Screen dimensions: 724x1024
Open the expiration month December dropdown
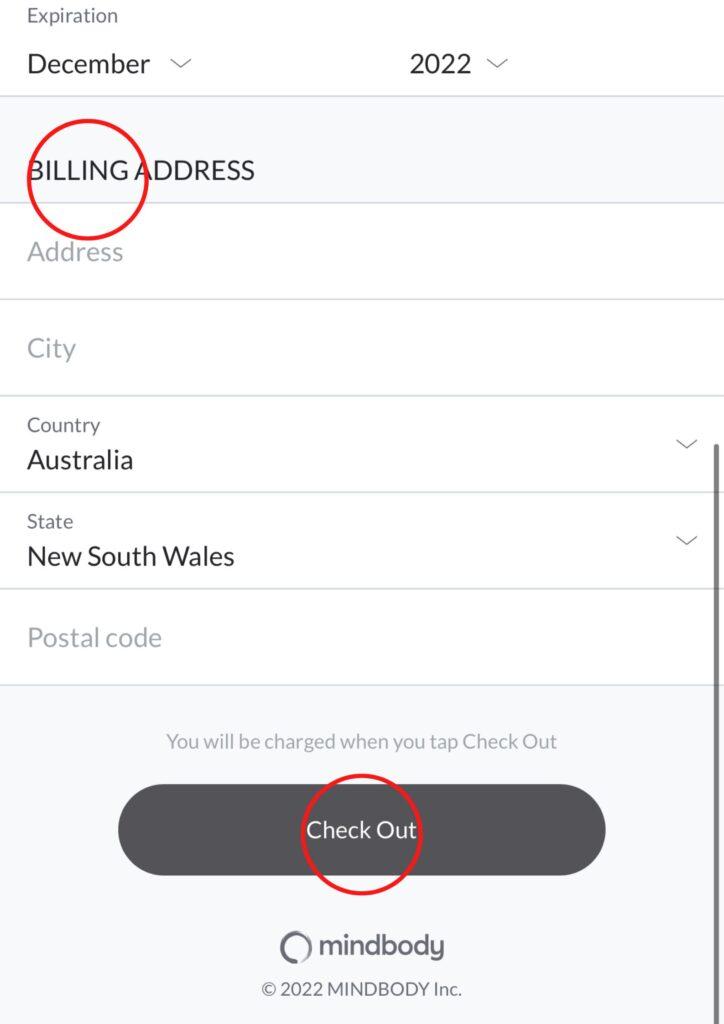coord(107,64)
